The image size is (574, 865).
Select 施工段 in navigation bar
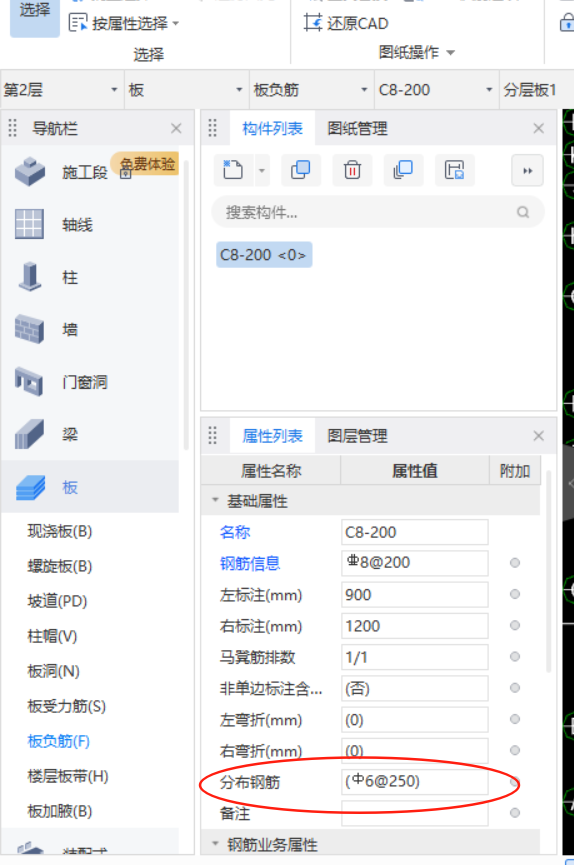[84, 172]
